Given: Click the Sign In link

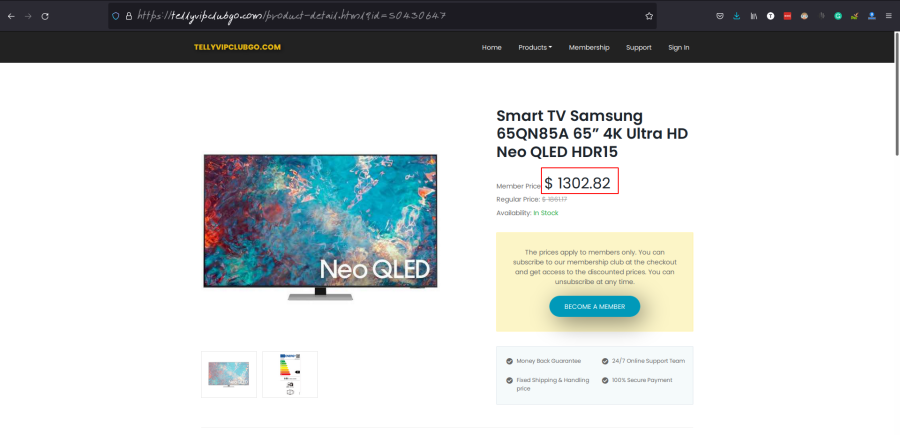Looking at the screenshot, I should point(678,47).
